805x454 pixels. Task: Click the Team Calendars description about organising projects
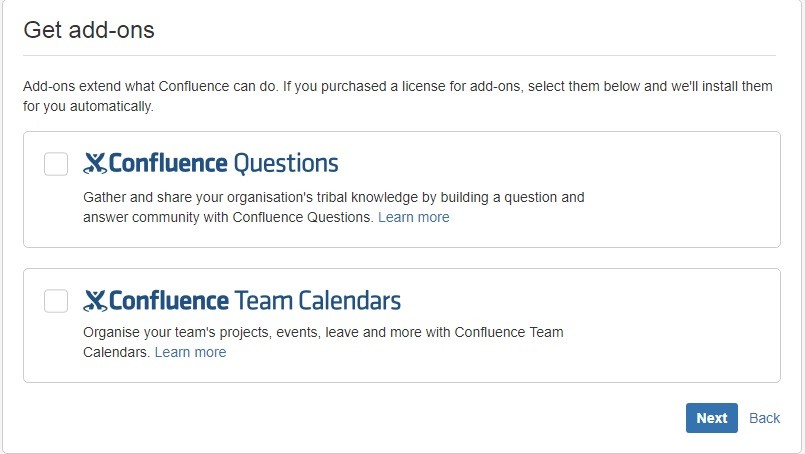point(323,332)
